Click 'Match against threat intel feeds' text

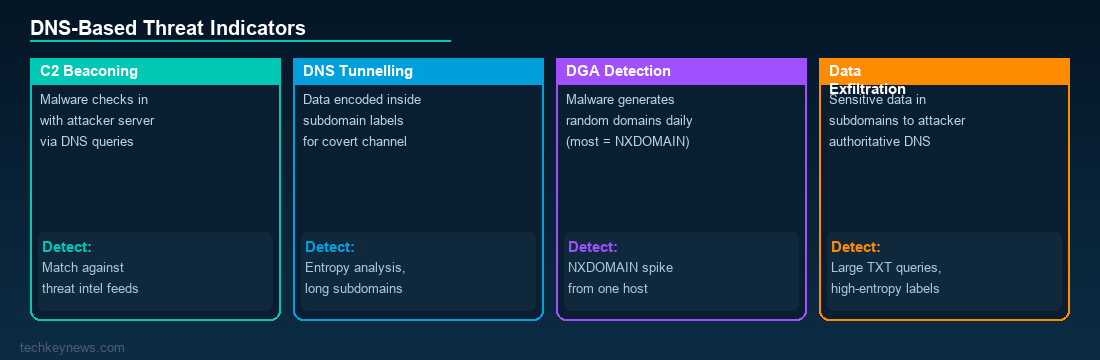coord(90,278)
